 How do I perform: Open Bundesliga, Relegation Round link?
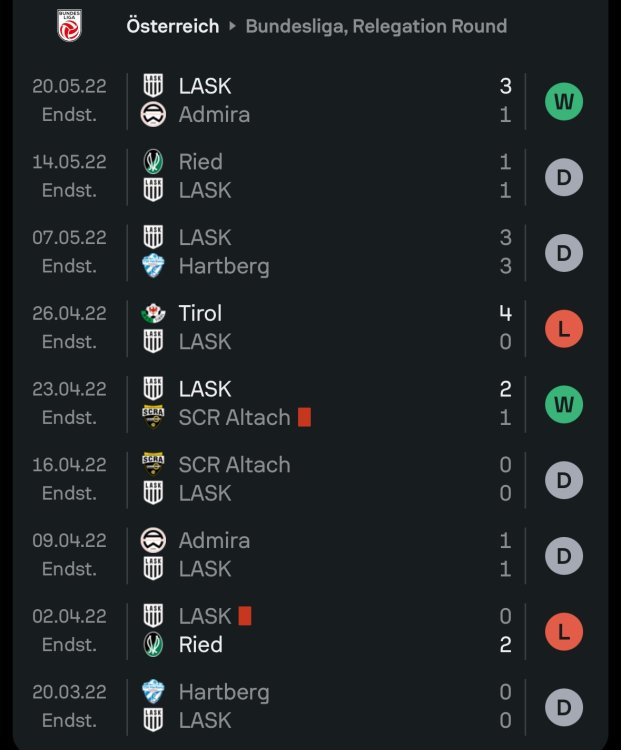point(376,26)
